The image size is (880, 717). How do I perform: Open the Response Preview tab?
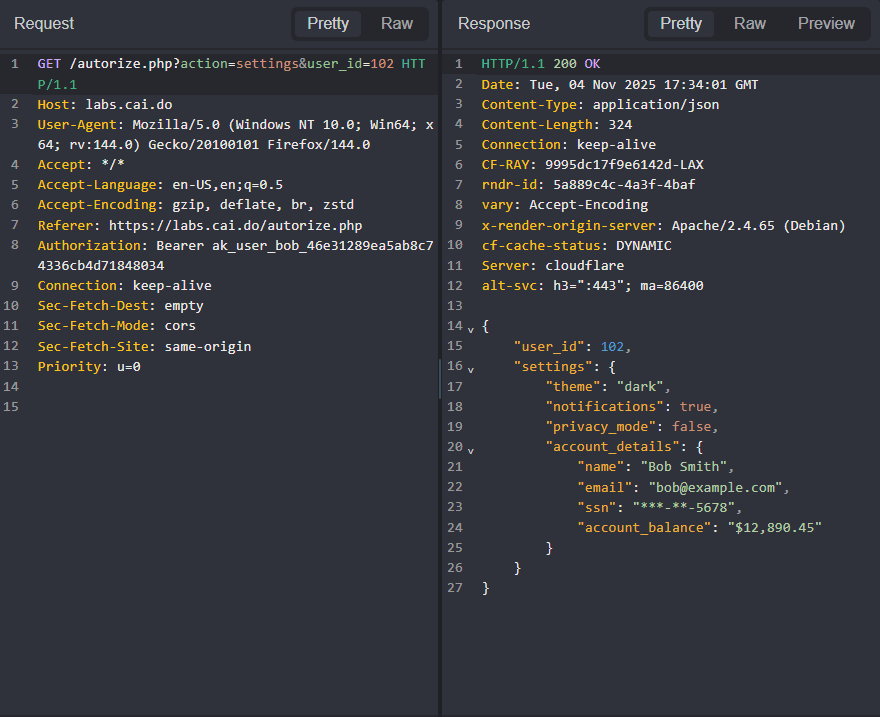[826, 23]
